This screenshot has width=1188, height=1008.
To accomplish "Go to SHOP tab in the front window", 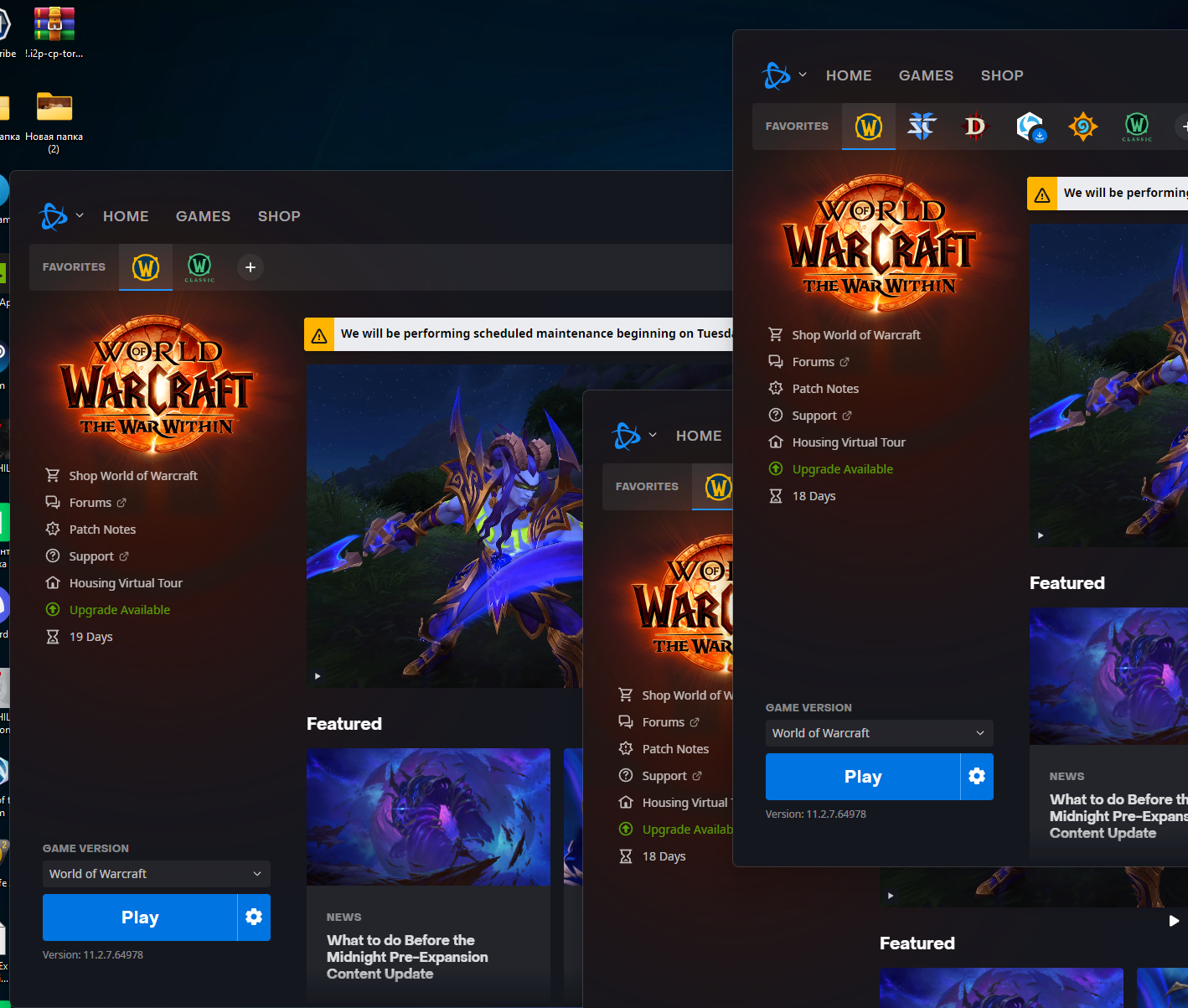I will [x=1002, y=75].
